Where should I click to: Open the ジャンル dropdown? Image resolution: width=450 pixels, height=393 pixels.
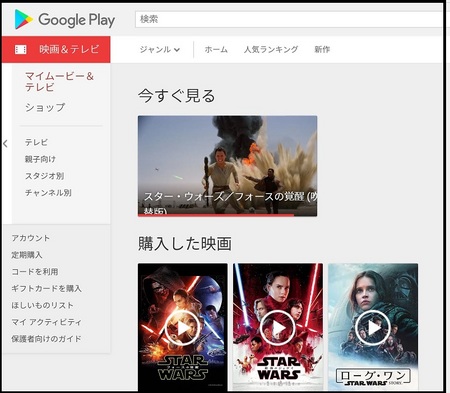click(x=160, y=50)
